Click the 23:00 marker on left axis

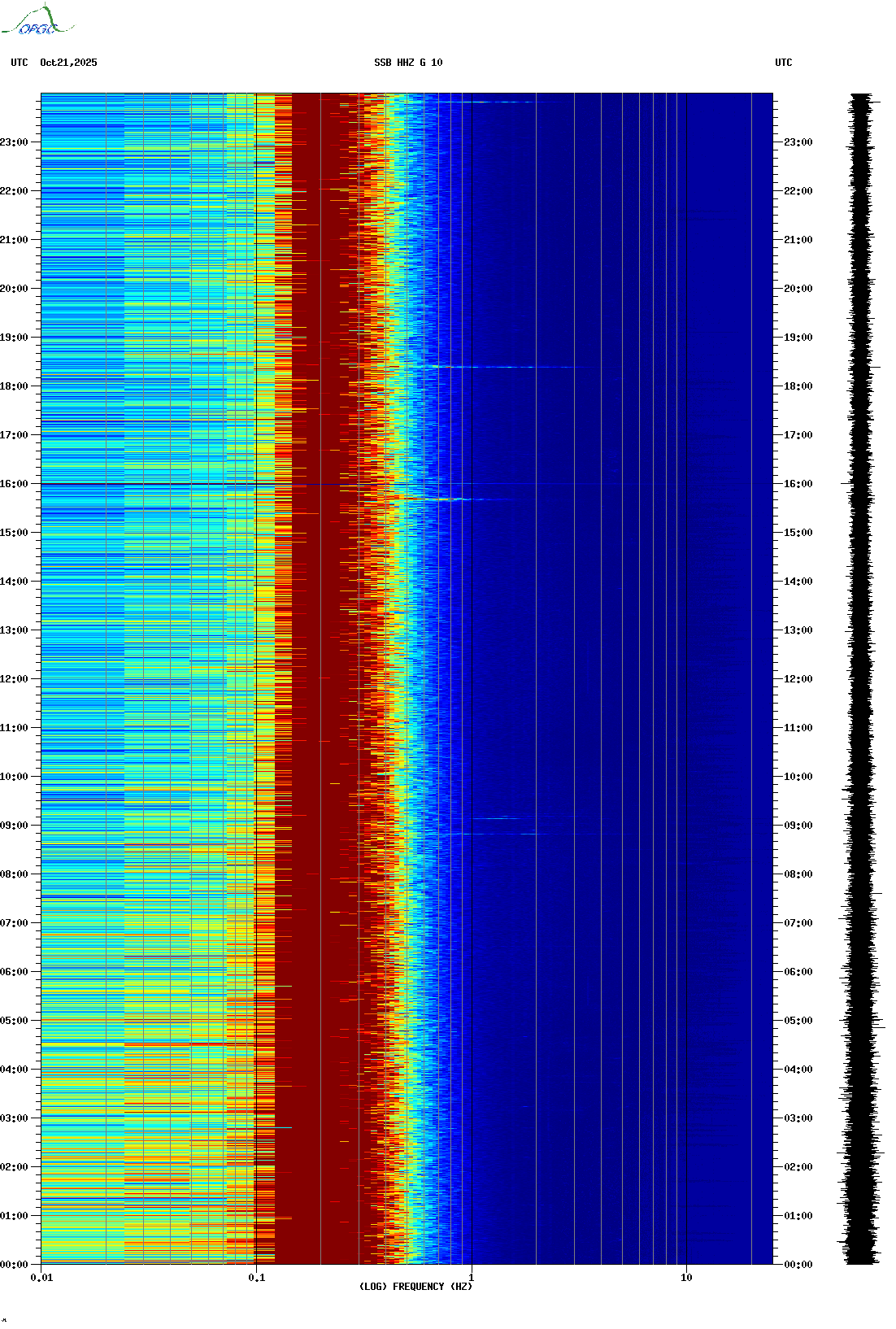[x=15, y=142]
